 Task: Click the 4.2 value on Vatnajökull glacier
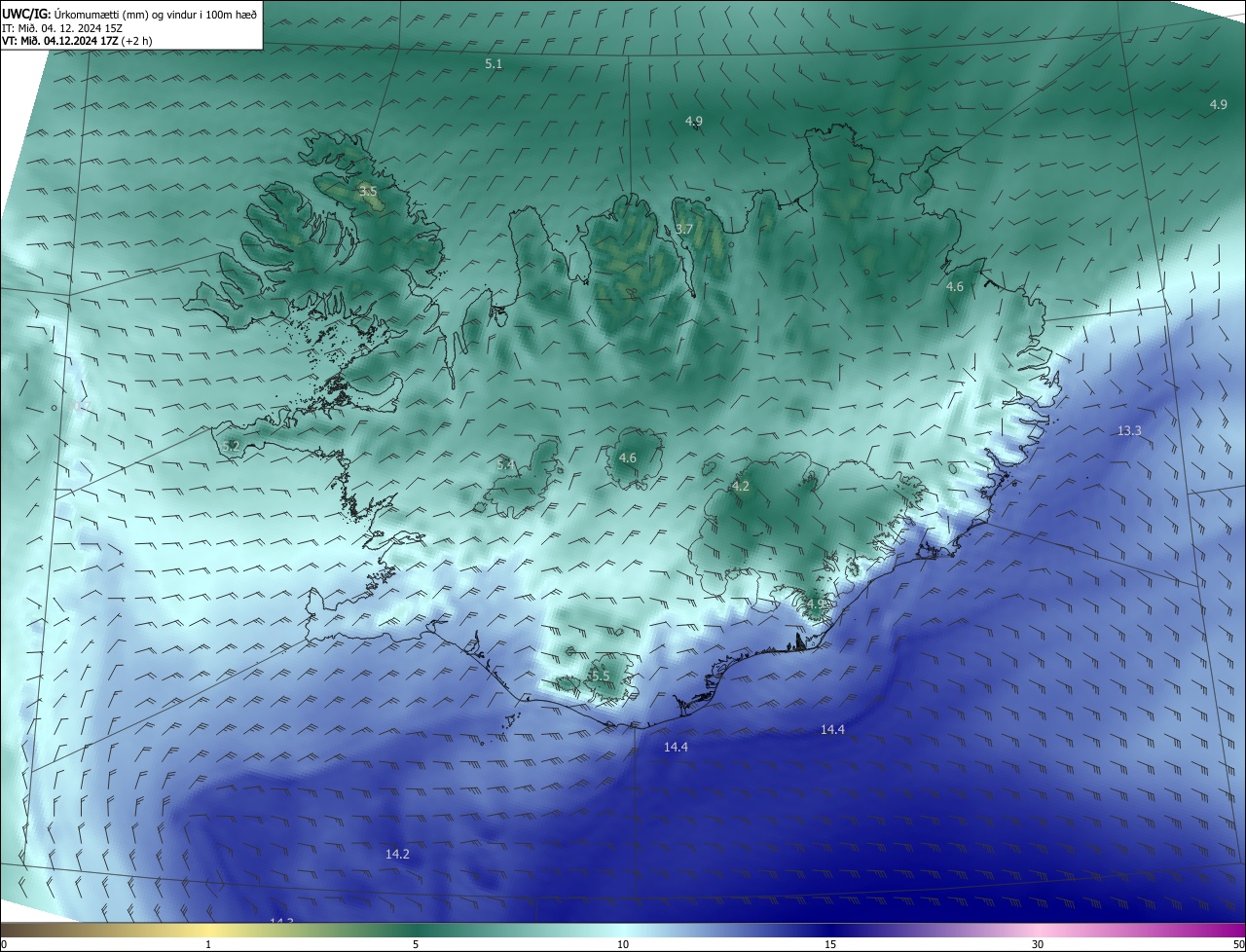[x=740, y=486]
